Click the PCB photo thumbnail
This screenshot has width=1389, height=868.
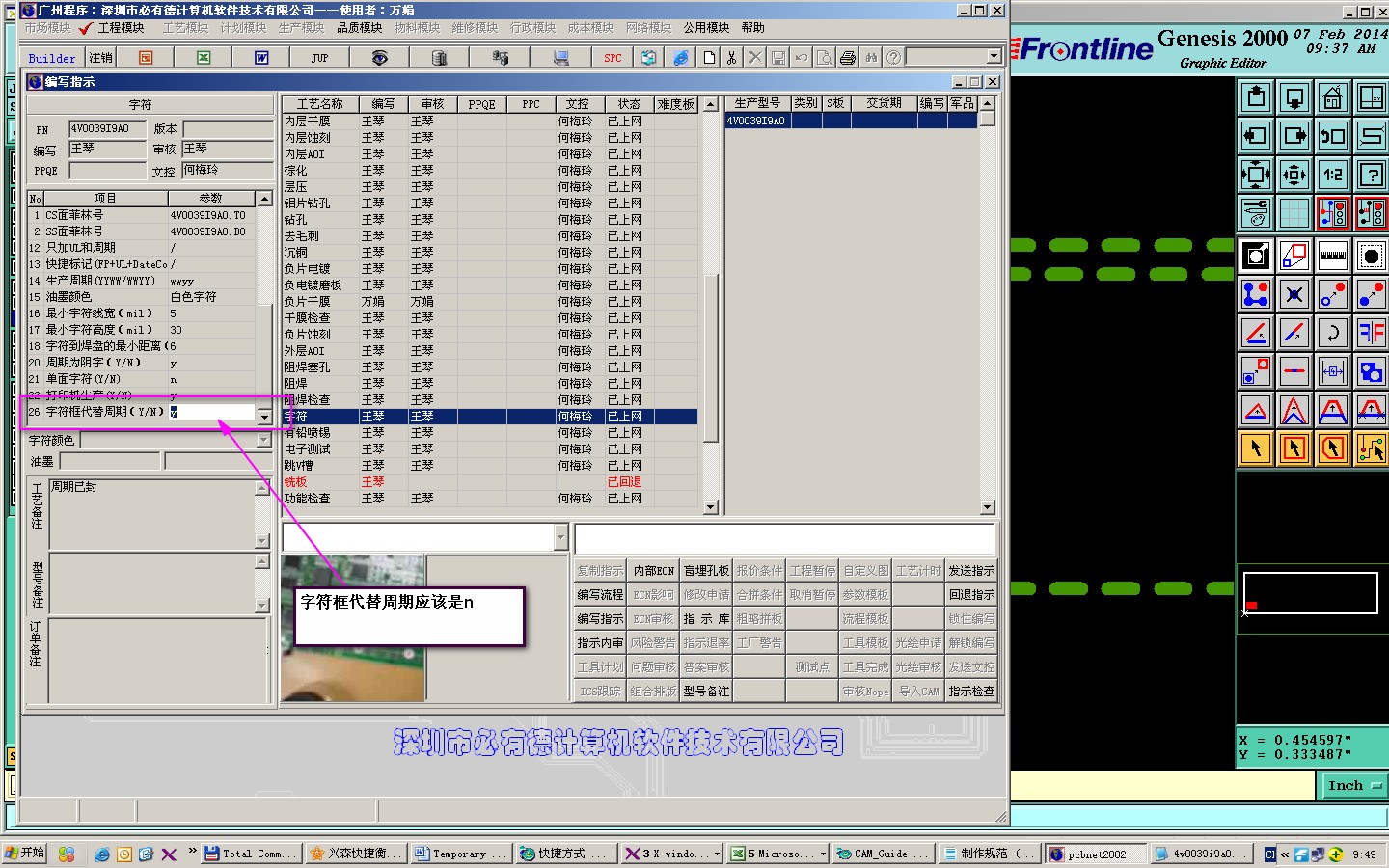[x=353, y=627]
